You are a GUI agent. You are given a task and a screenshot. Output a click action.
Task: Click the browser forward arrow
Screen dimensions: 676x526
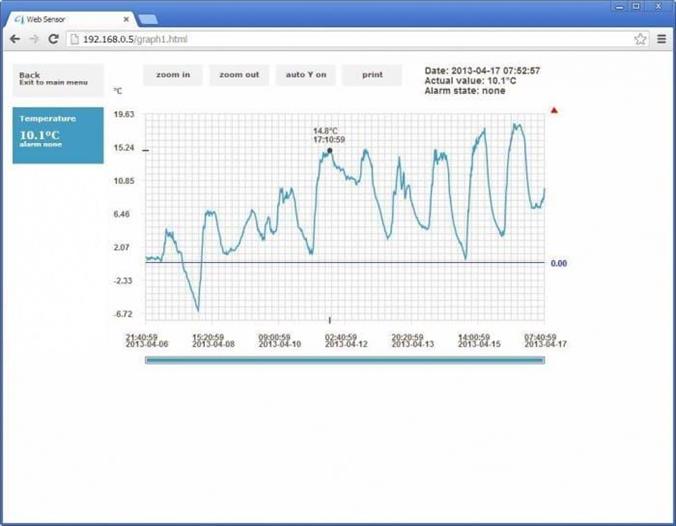click(34, 39)
